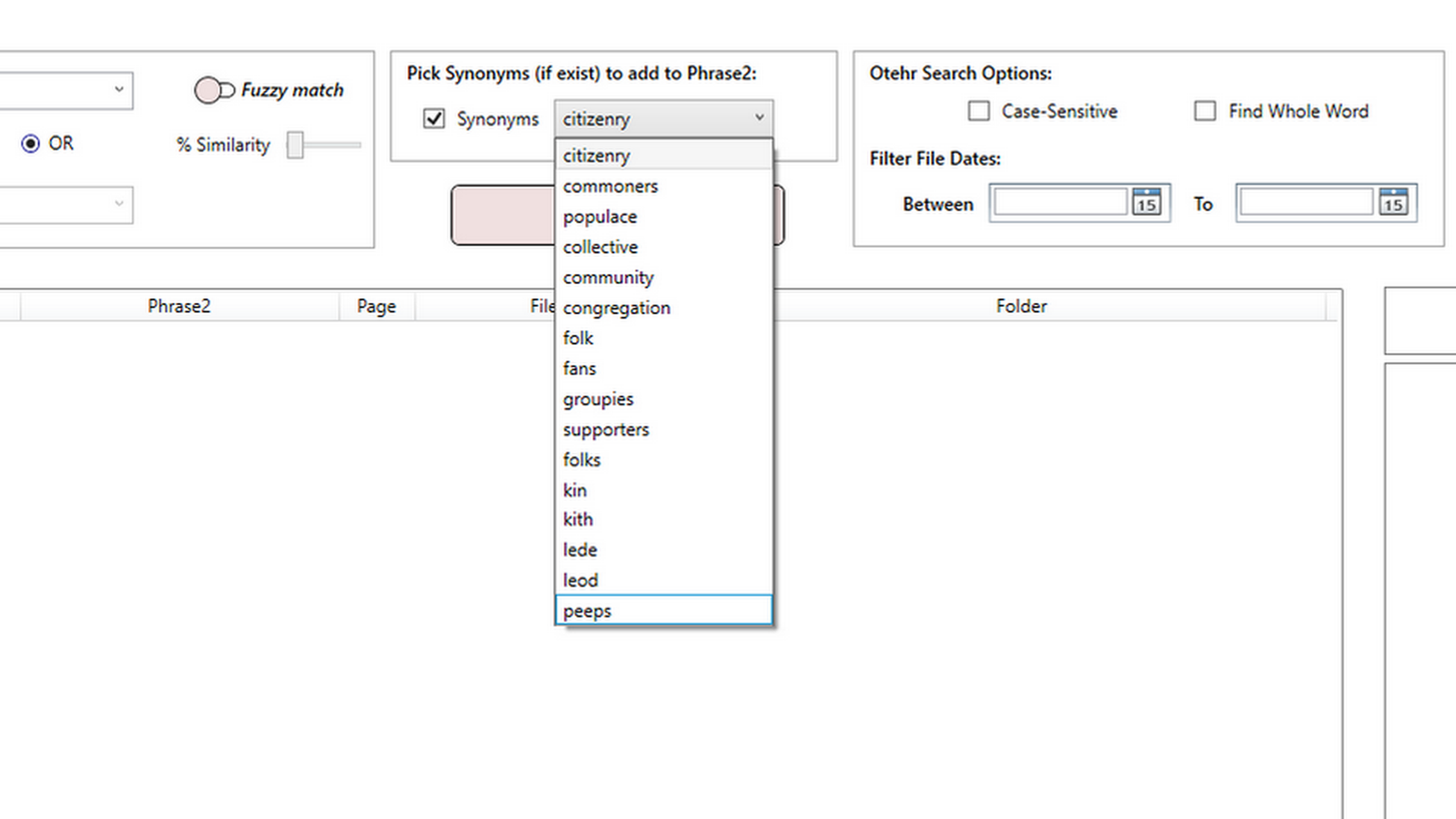This screenshot has height=819, width=1456.
Task: Open the To date calendar picker
Action: click(1393, 202)
